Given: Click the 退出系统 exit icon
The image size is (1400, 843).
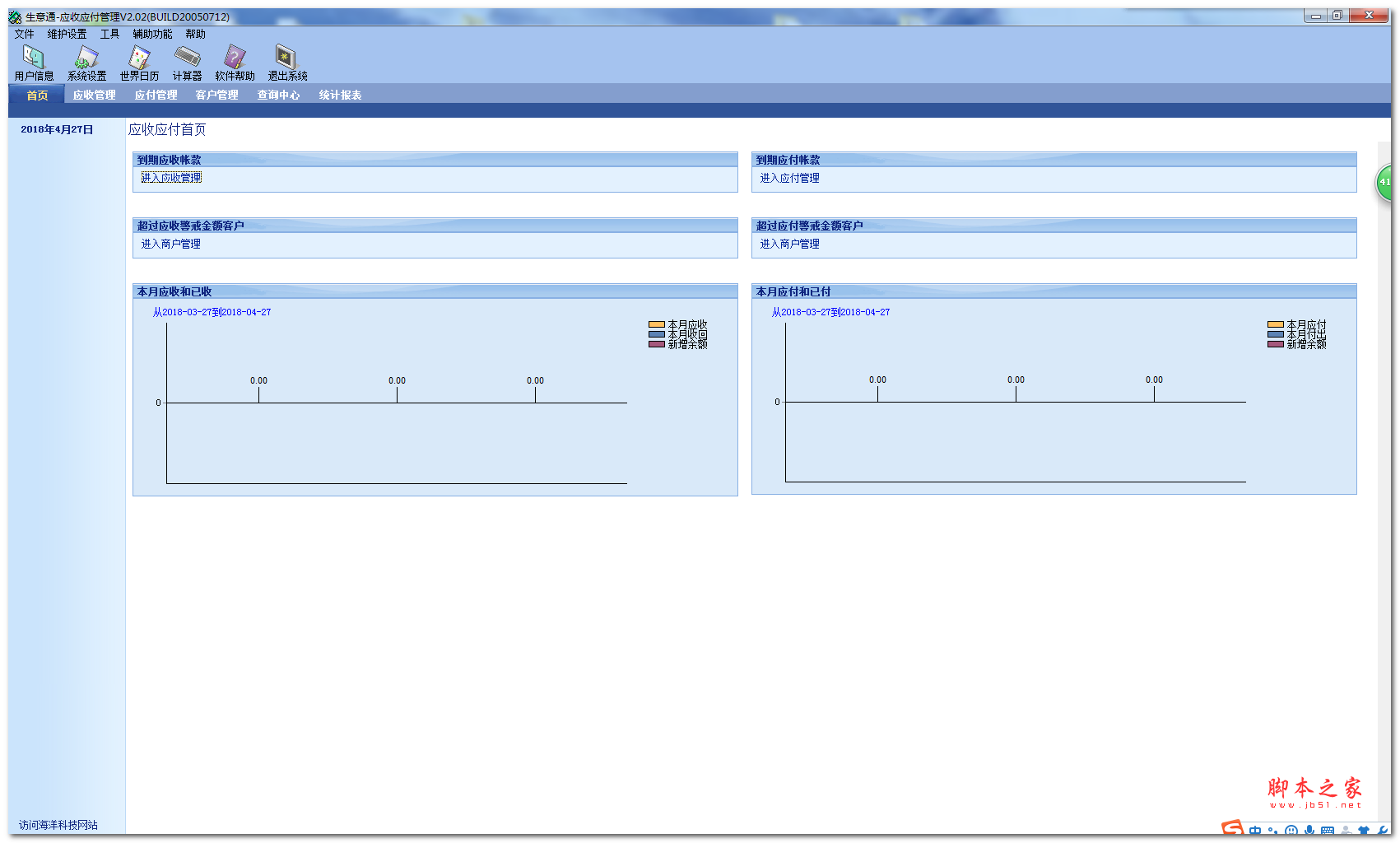Looking at the screenshot, I should [287, 63].
